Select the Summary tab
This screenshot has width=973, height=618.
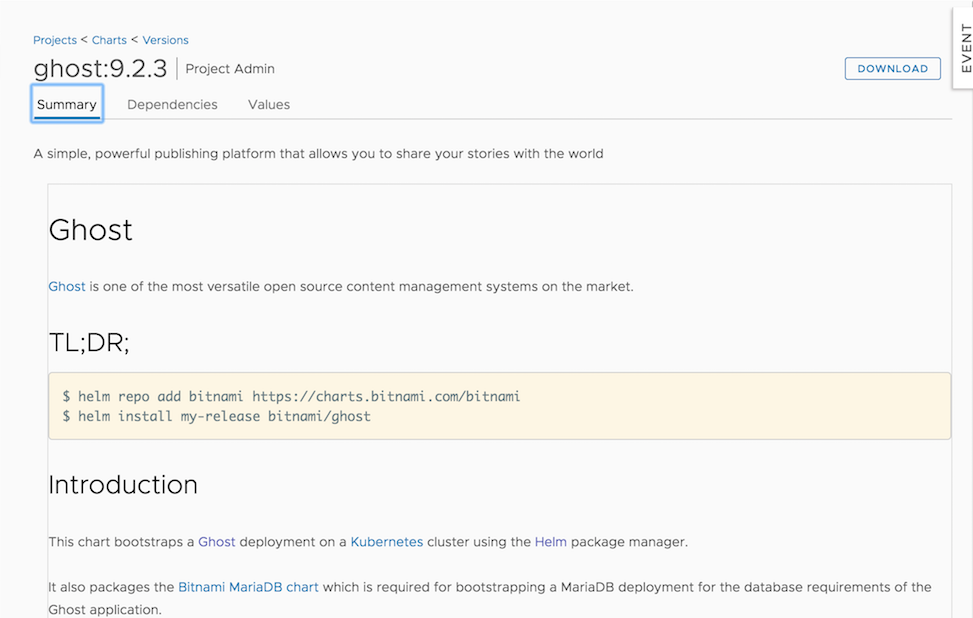coord(67,104)
